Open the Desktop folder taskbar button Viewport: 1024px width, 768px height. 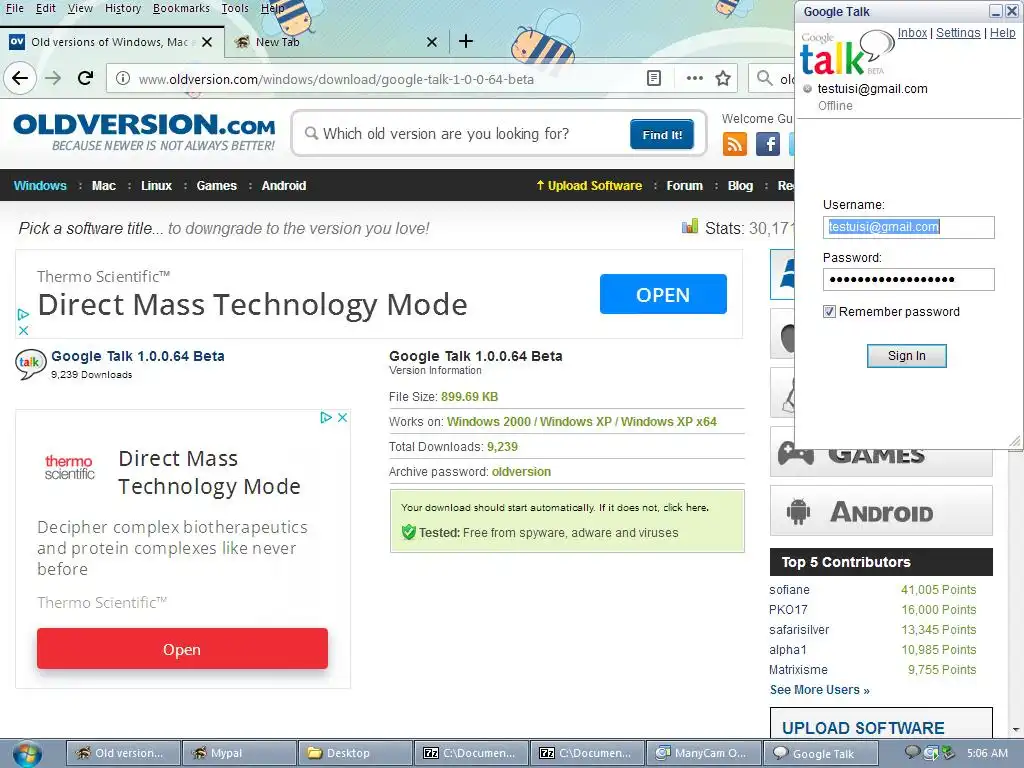point(355,753)
